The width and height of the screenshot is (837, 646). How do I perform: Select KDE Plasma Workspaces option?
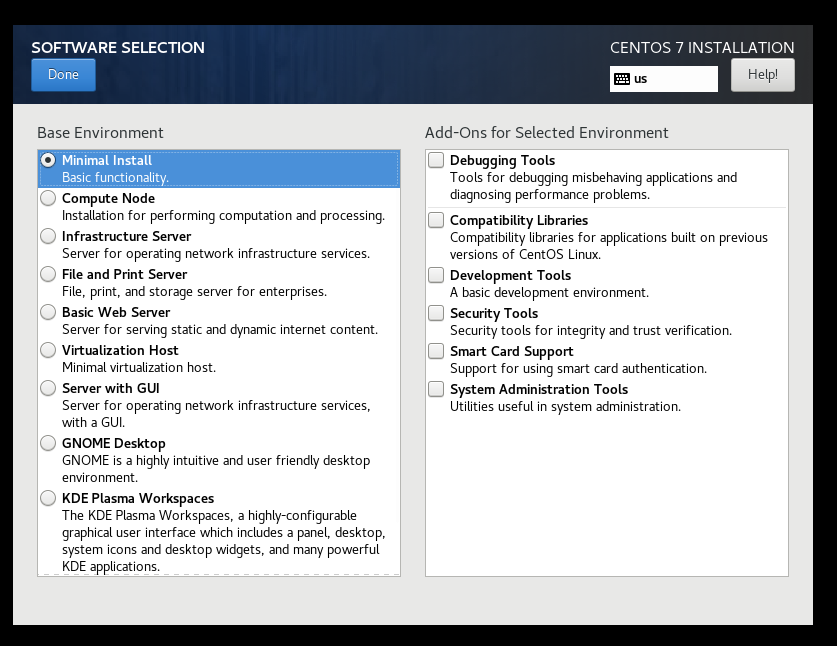tap(48, 498)
